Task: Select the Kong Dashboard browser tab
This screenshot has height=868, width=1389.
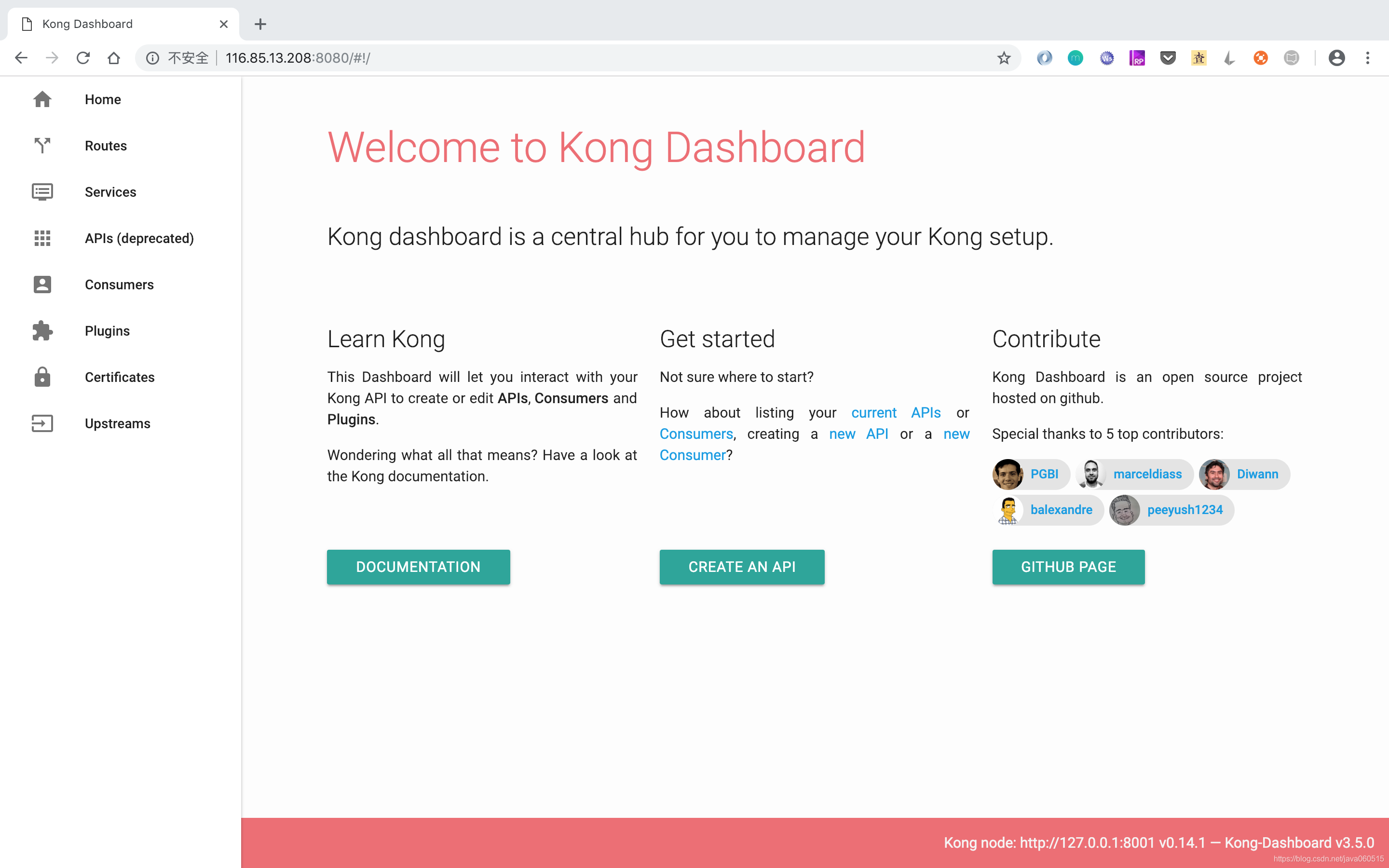Action: point(123,24)
